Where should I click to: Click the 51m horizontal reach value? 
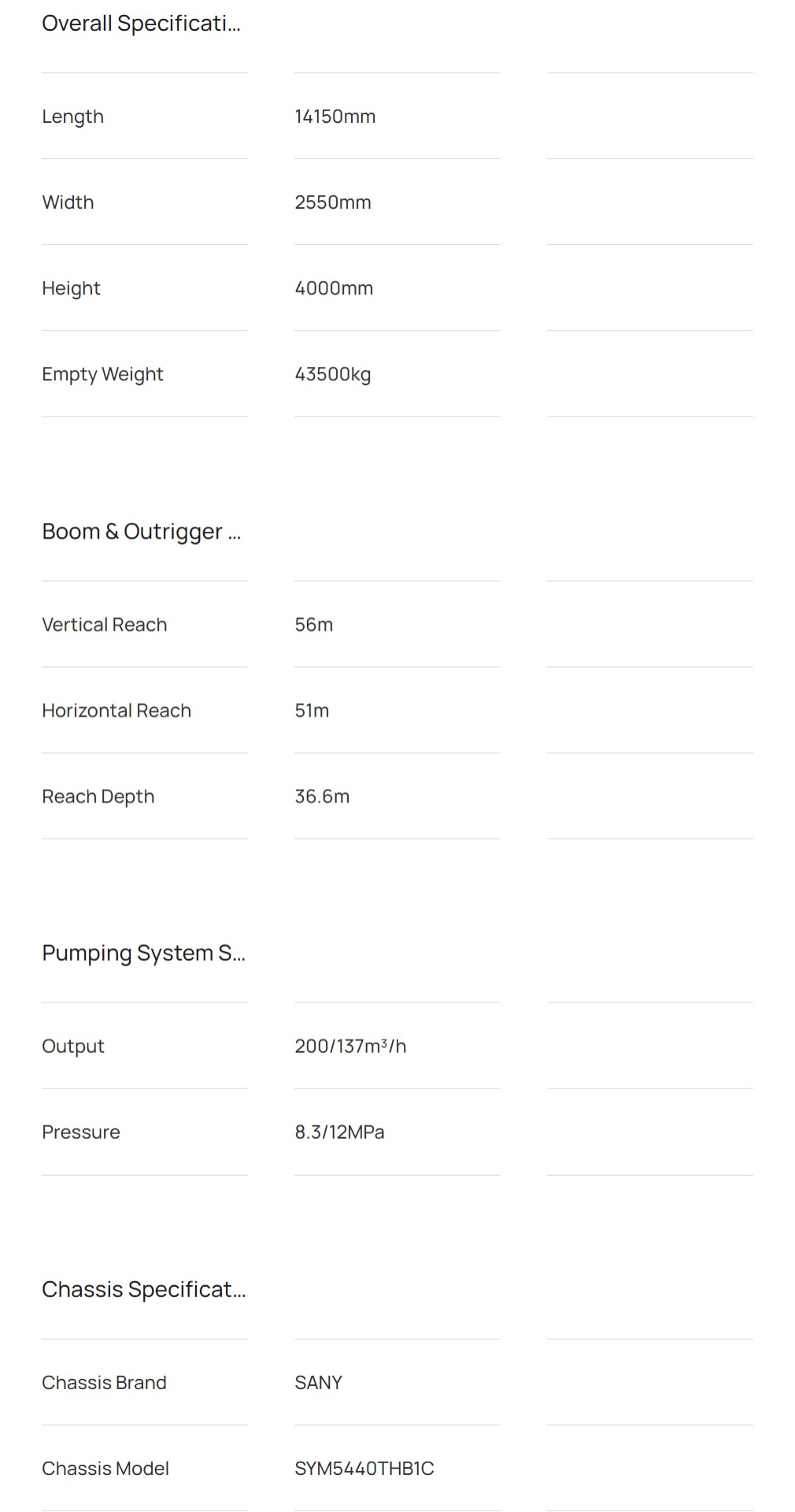tap(312, 710)
